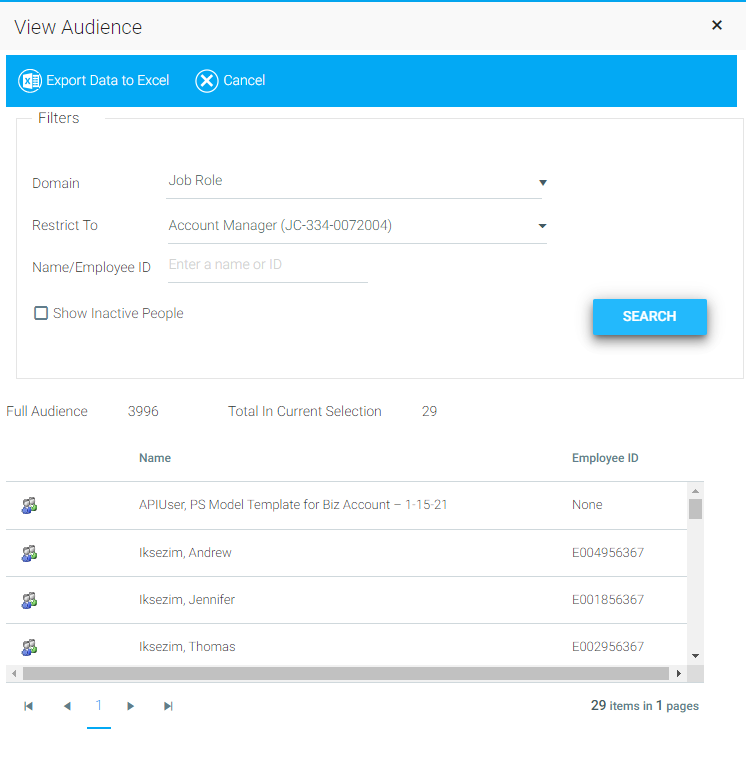The height and width of the screenshot is (772, 746).
Task: Go to the first page of results
Action: 29,706
